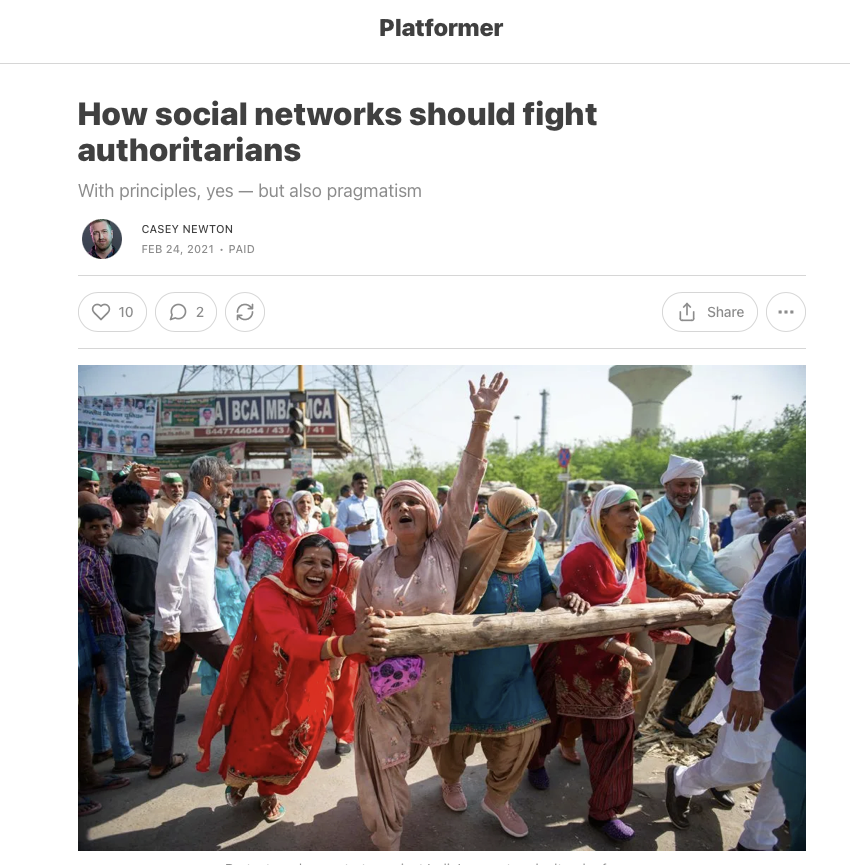
Task: Click the Feb 24, 2021 date
Action: click(178, 249)
